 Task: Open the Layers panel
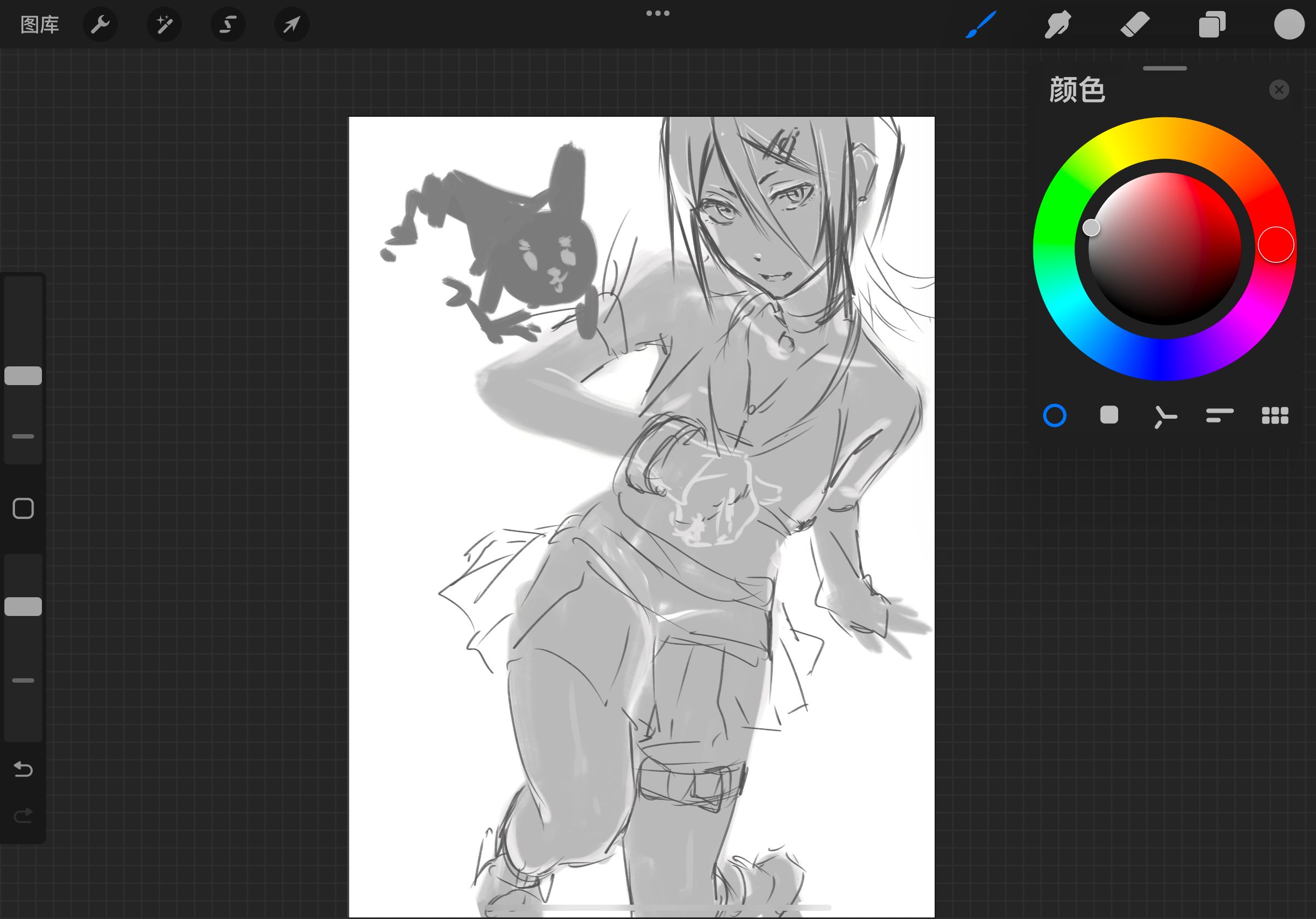(1212, 25)
